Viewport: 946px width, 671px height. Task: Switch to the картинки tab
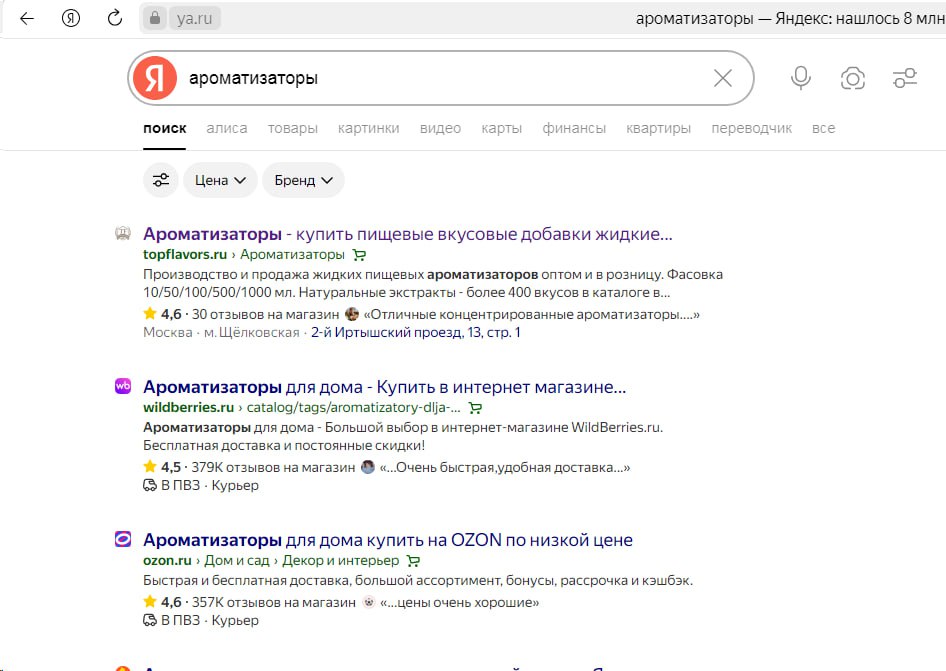coord(368,128)
